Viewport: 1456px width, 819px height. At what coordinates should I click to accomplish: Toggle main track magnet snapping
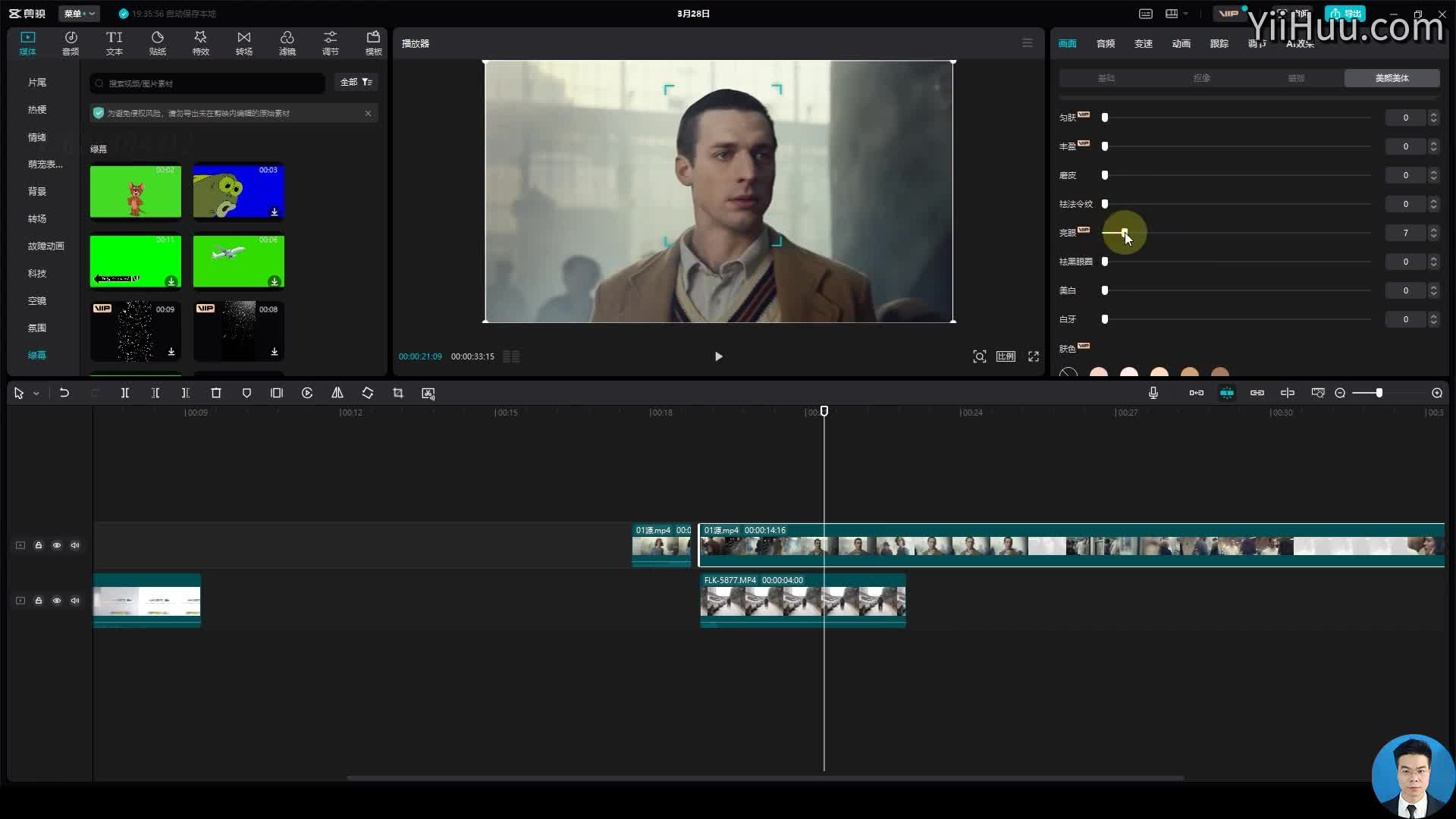pyautogui.click(x=1197, y=393)
